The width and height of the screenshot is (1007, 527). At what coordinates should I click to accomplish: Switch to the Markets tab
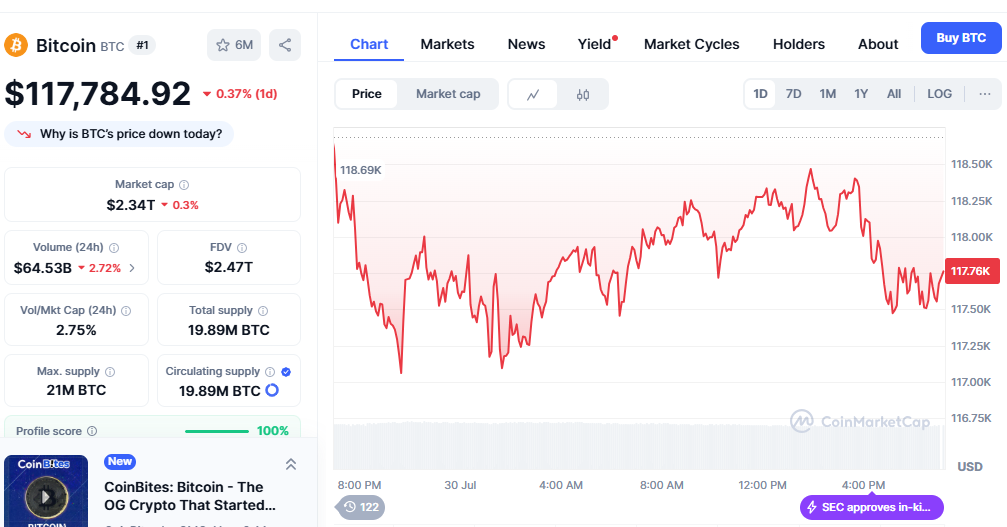click(x=447, y=44)
